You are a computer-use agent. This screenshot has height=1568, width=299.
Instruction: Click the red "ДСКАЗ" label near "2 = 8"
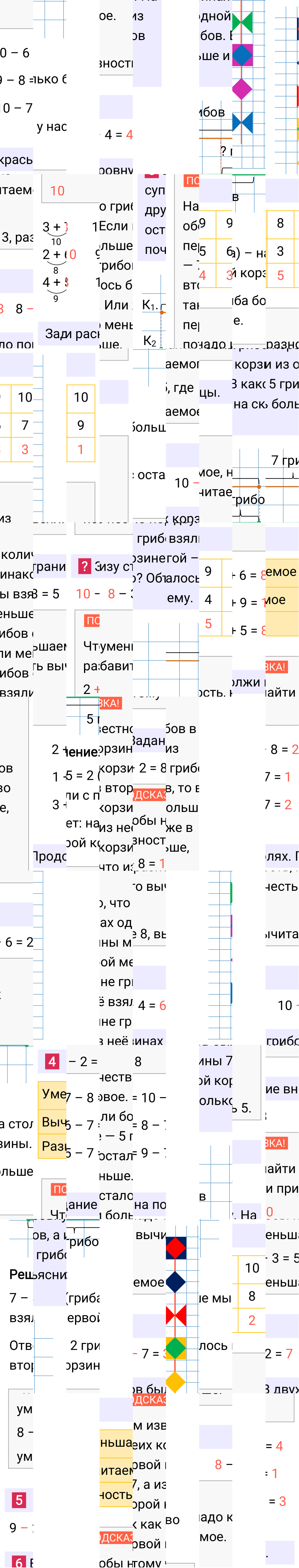point(150,795)
